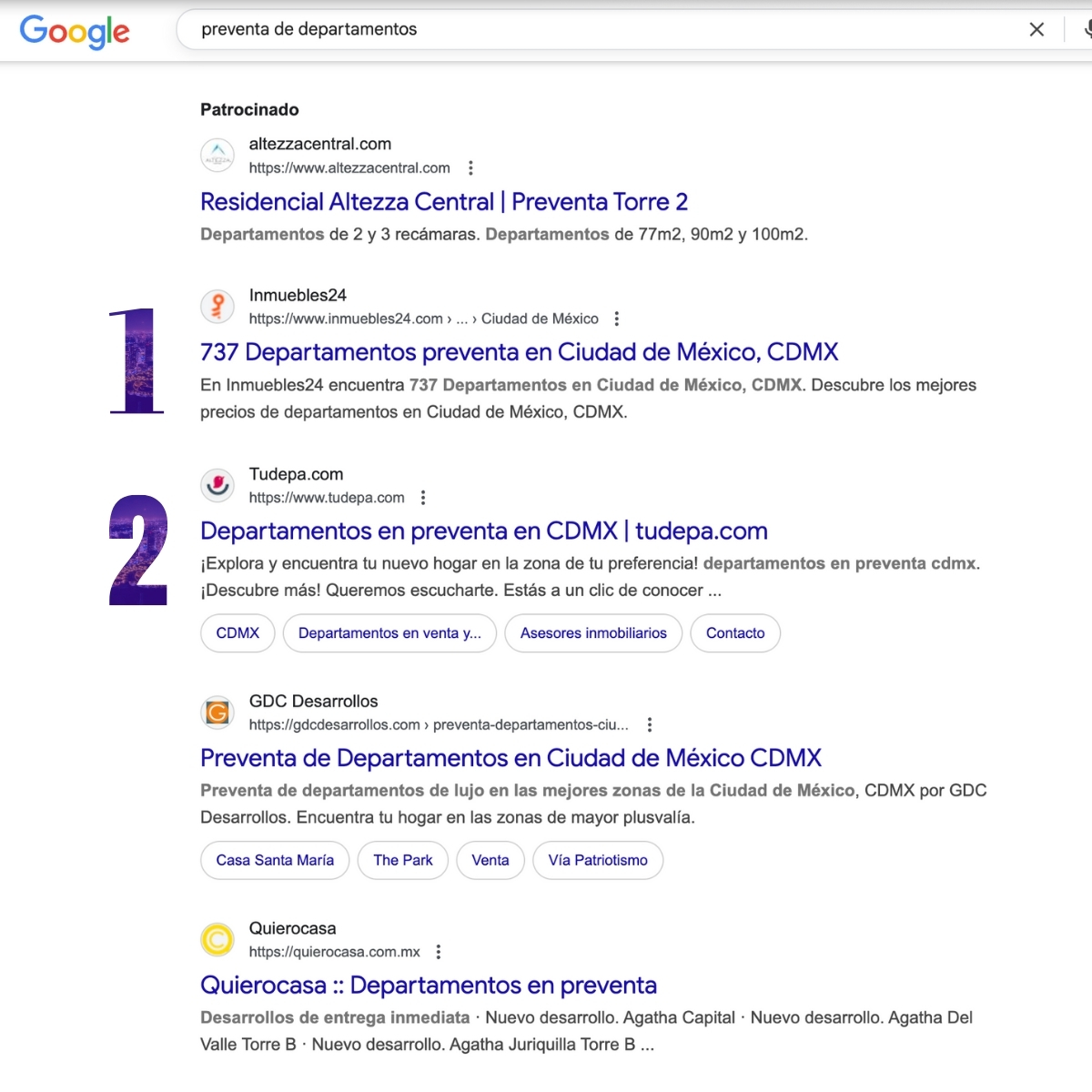
Task: Click the Quierocasa favicon
Action: [217, 940]
